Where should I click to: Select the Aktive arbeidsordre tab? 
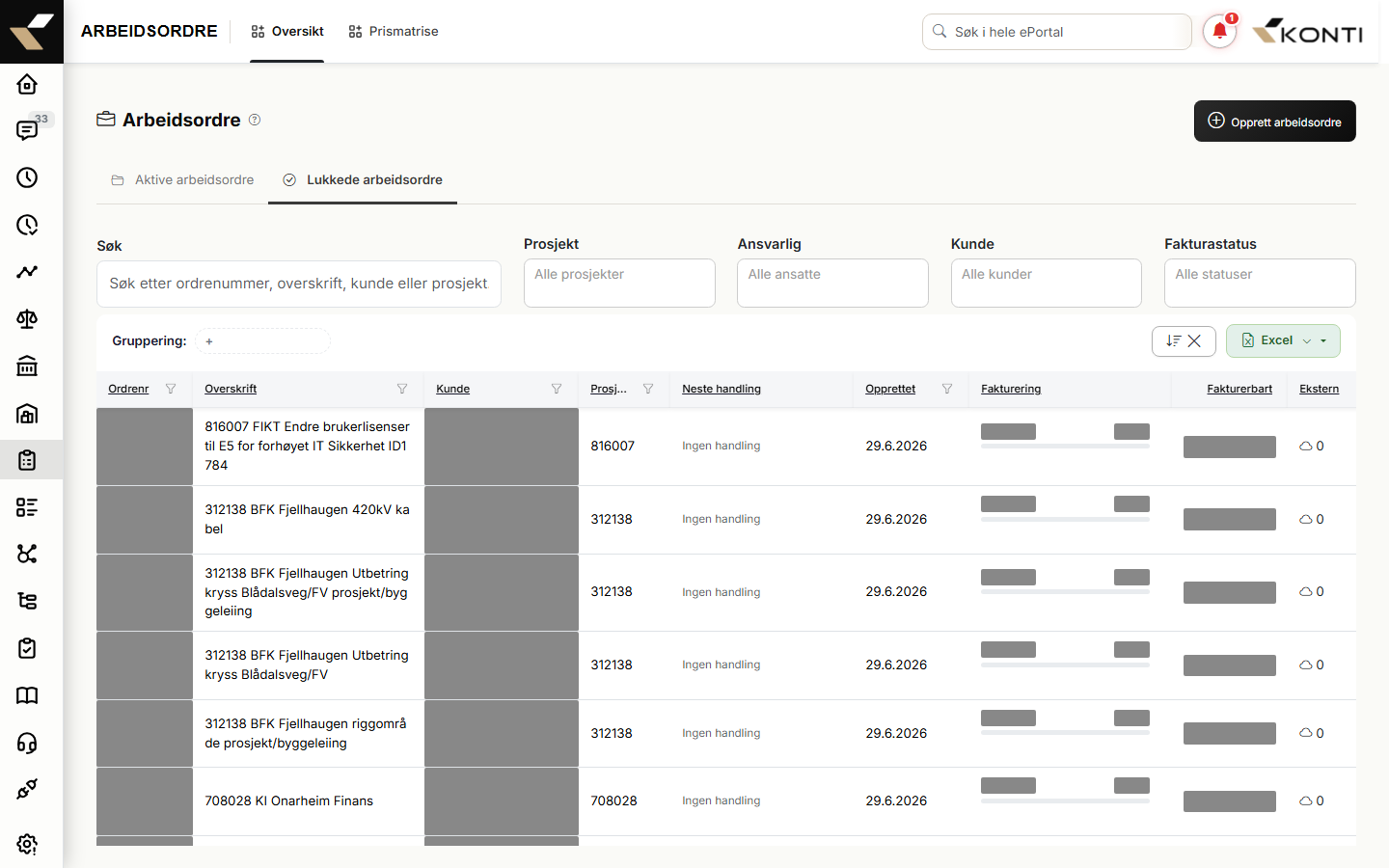pos(182,180)
